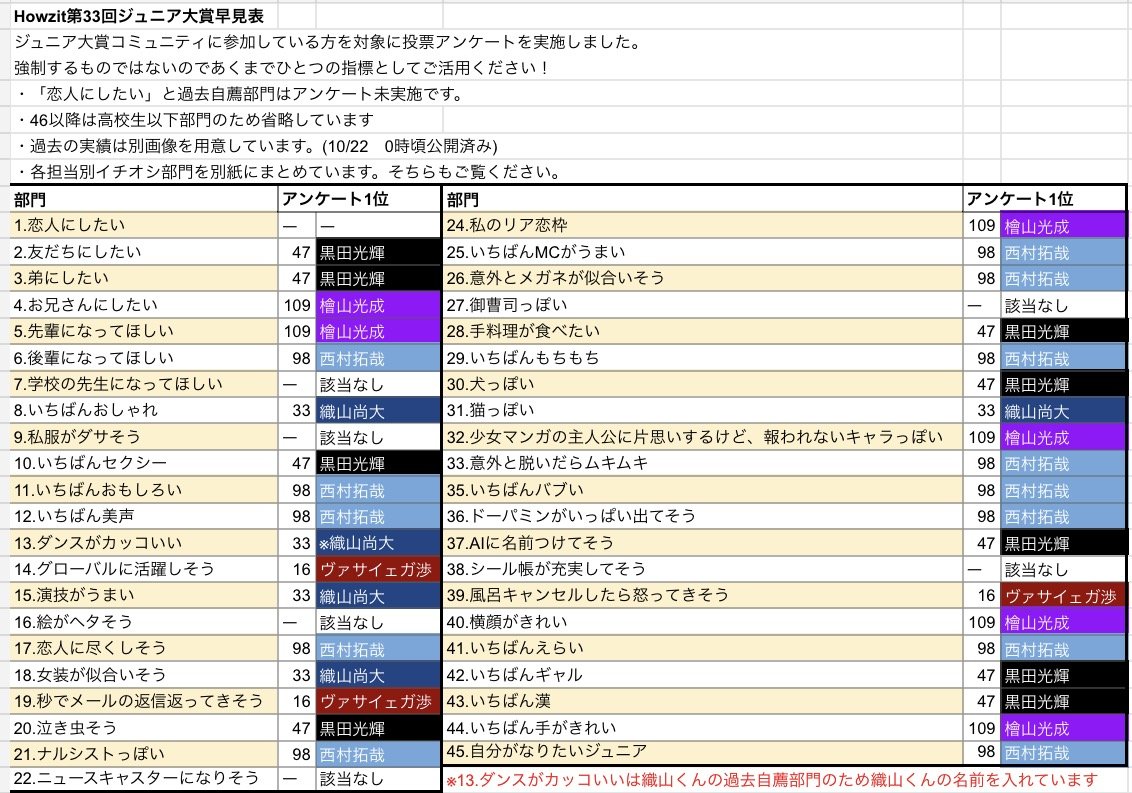Select cell 24.私のリア恋枠
Viewport: 1132px width, 793px height.
(702, 225)
